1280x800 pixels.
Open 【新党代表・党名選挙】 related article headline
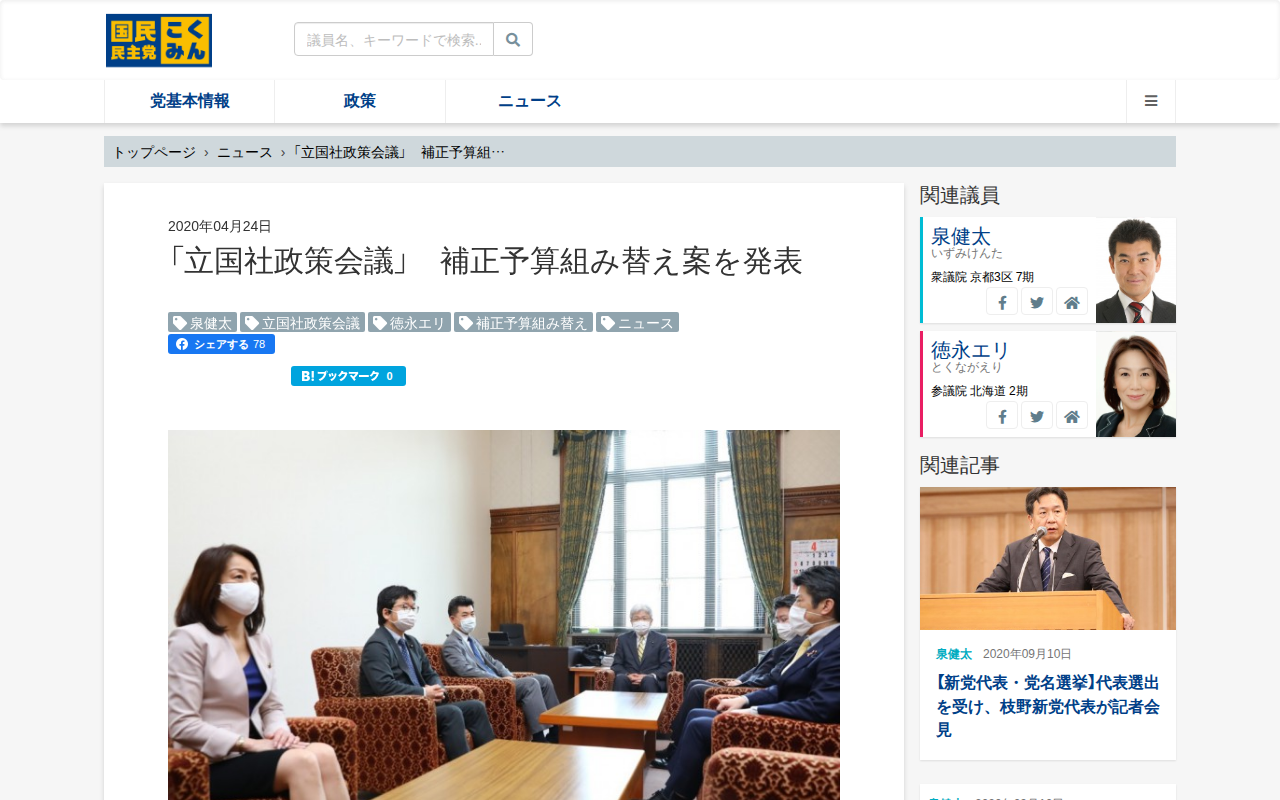1048,706
